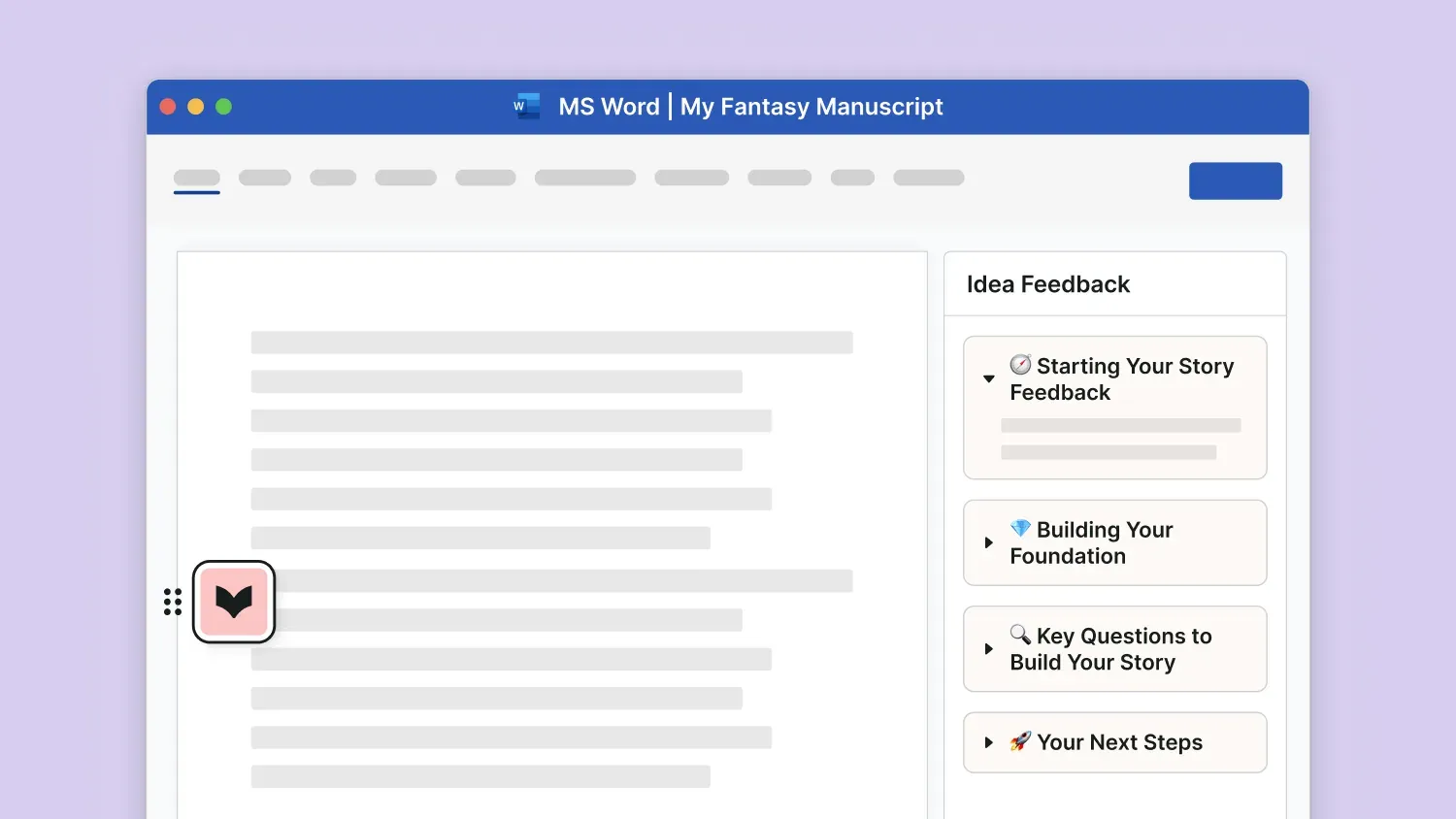1456x819 pixels.
Task: Click the yellow minimize window button
Action: point(196,107)
